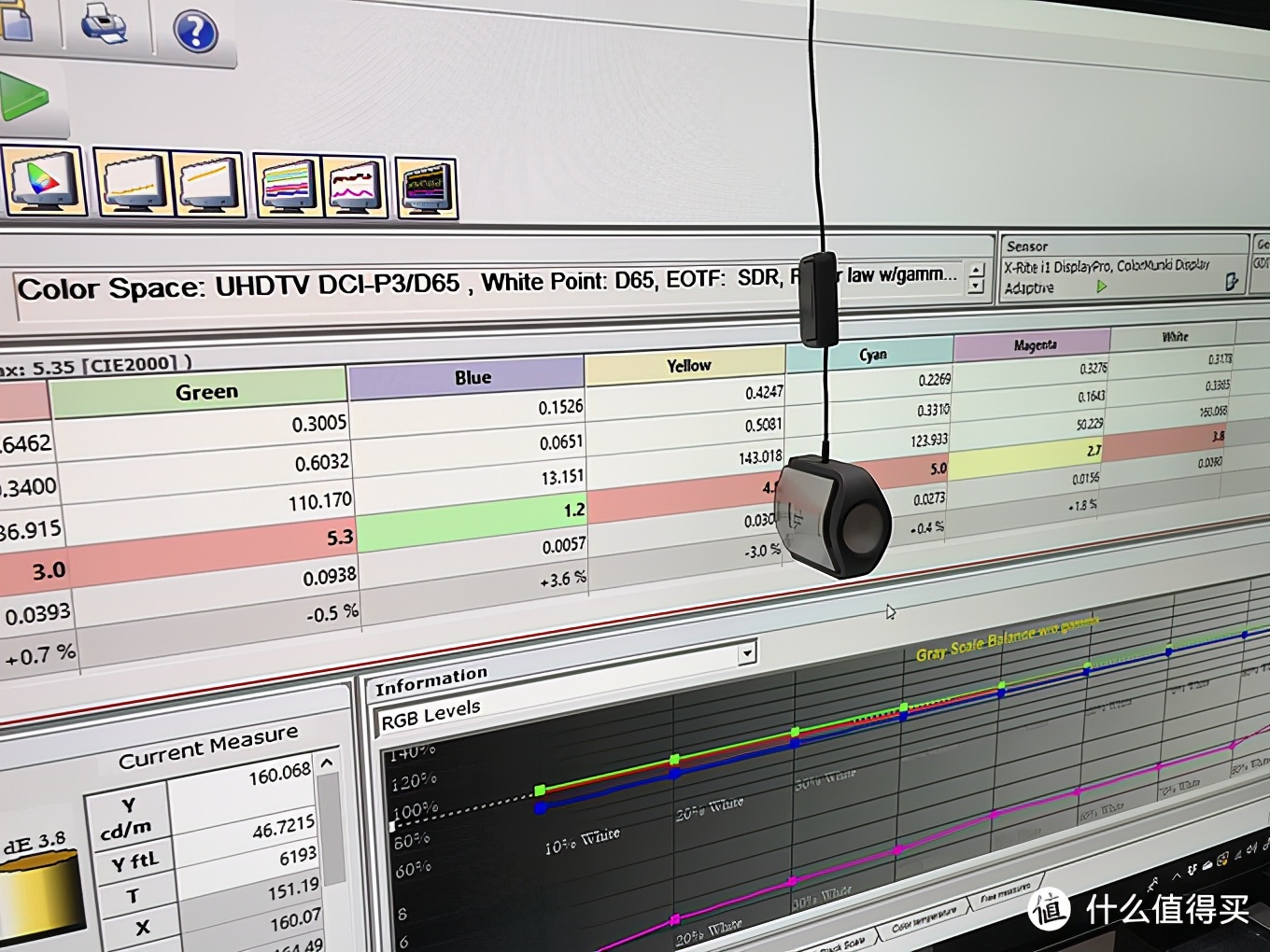Screen dimensions: 1270x952
Task: Start sensor with small green play triangle
Action: coord(1102,287)
